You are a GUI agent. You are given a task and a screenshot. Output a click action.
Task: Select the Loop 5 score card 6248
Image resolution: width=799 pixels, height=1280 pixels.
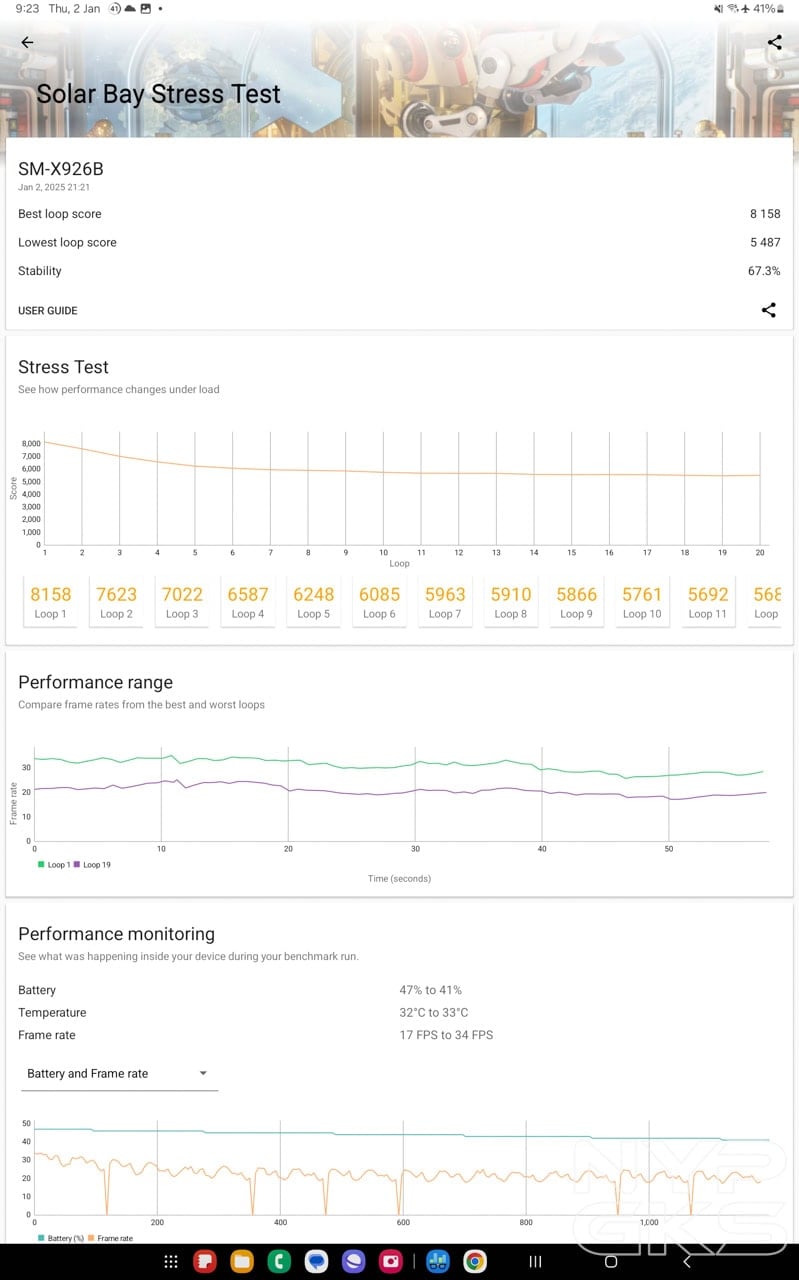313,601
